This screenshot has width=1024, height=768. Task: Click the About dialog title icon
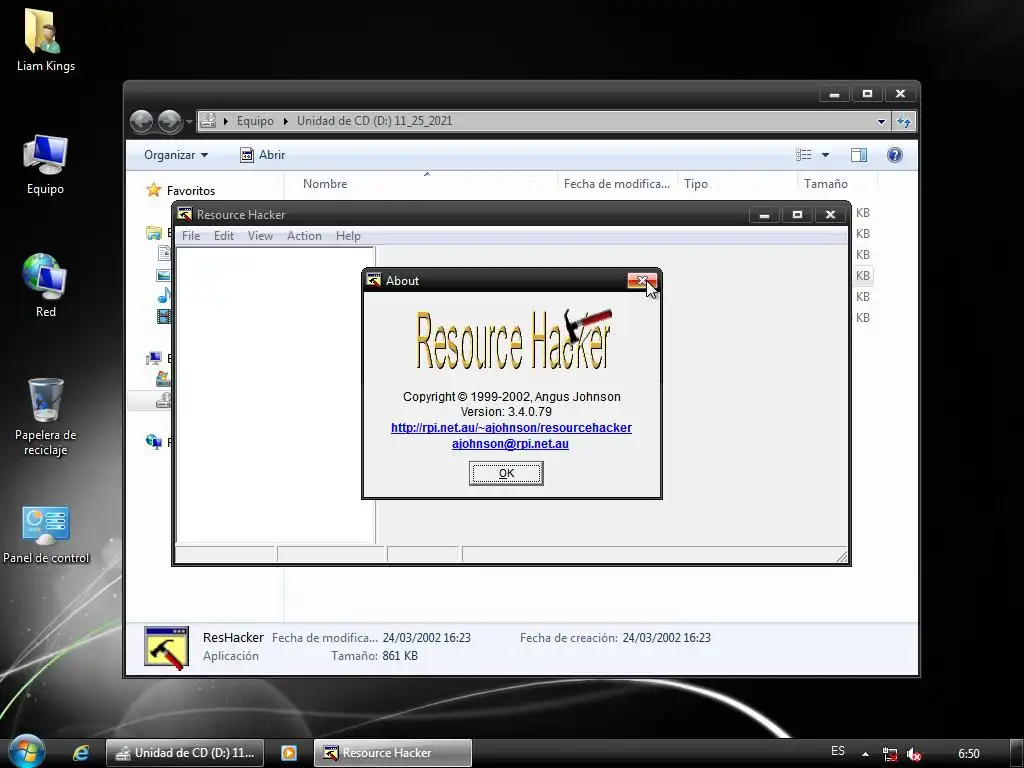click(x=374, y=280)
